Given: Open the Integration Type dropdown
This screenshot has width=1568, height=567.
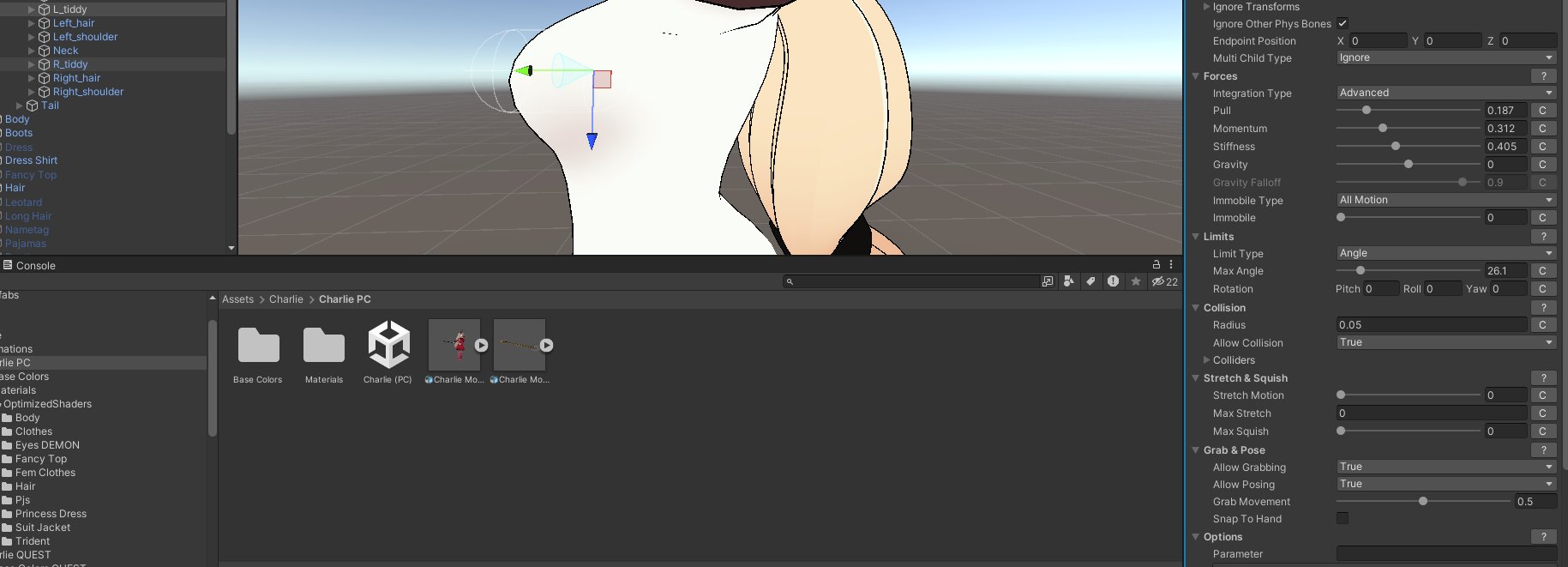Looking at the screenshot, I should (1446, 93).
